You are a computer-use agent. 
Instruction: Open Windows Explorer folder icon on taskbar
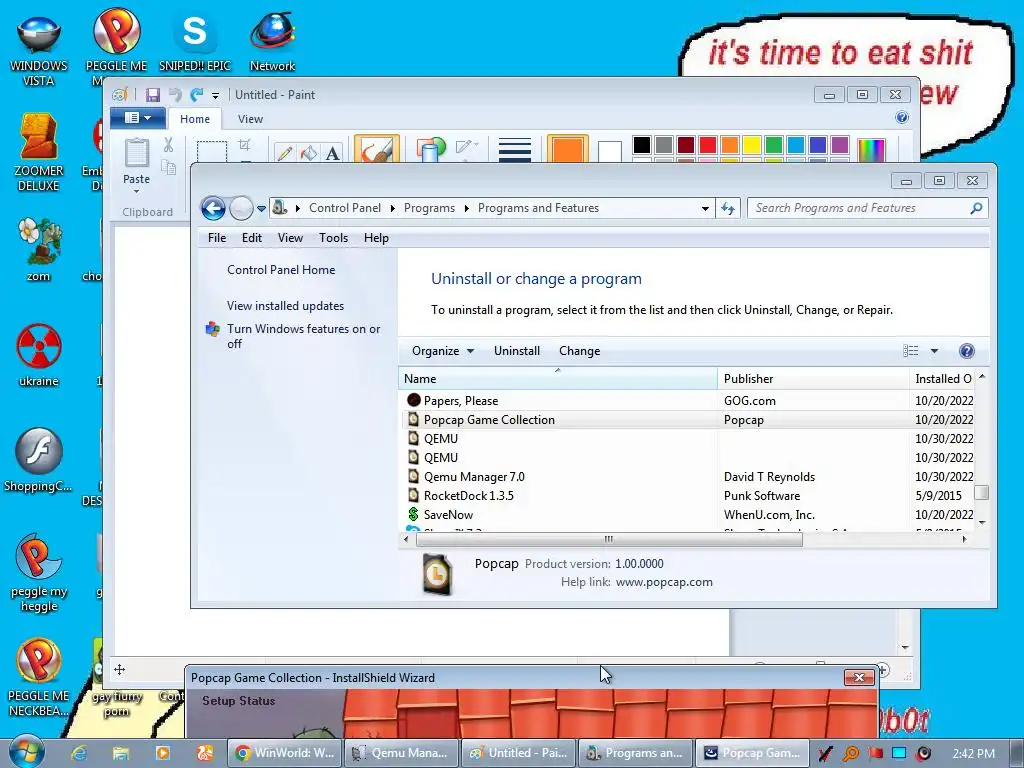(x=121, y=753)
